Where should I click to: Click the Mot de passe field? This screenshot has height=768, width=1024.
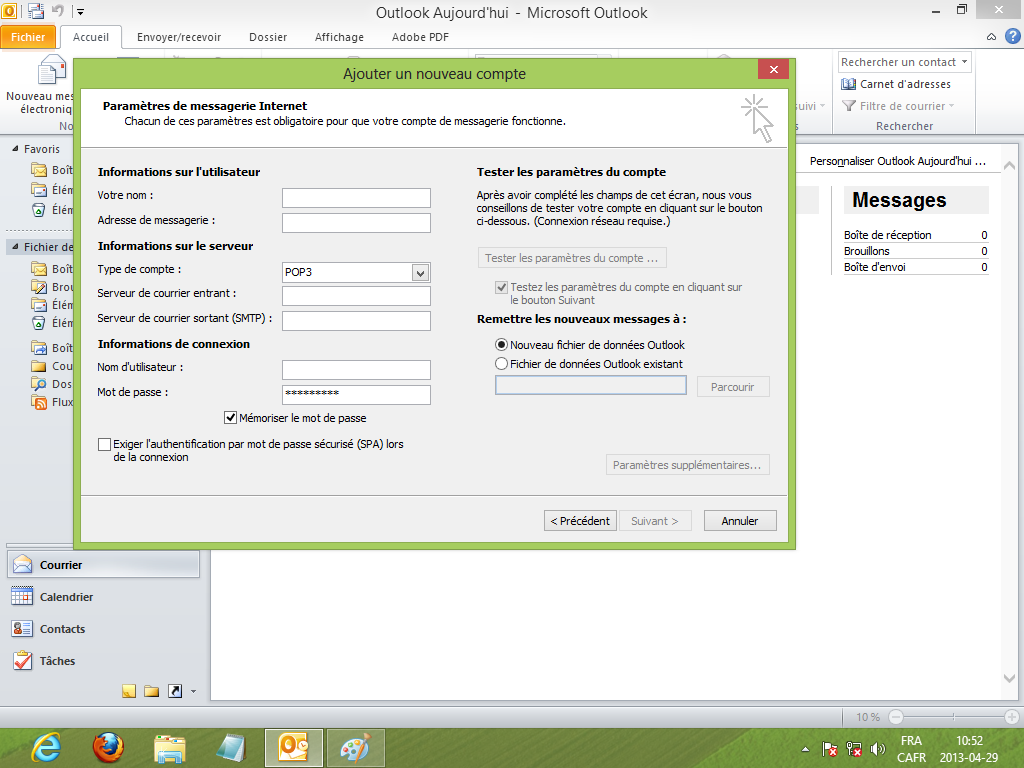(x=356, y=394)
